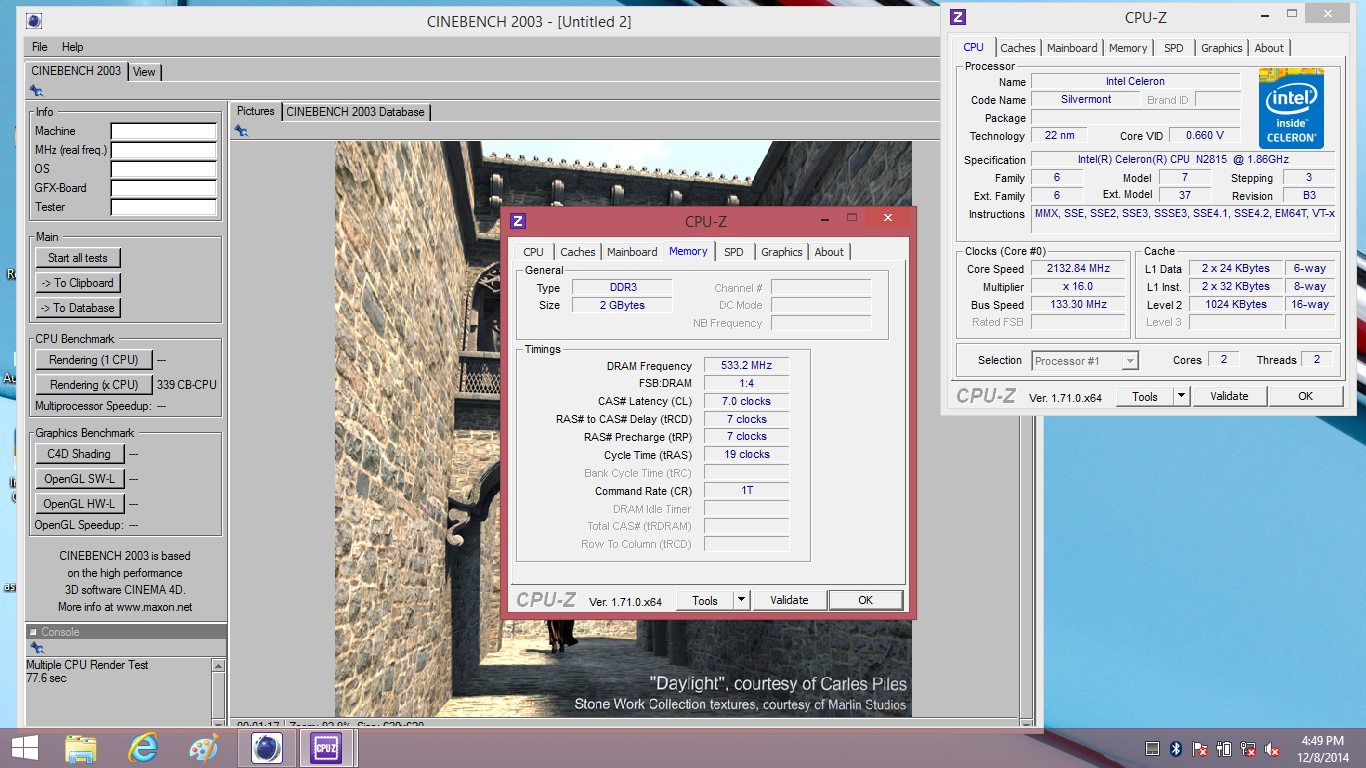
Task: Click the GFX-Board input field
Action: [163, 188]
